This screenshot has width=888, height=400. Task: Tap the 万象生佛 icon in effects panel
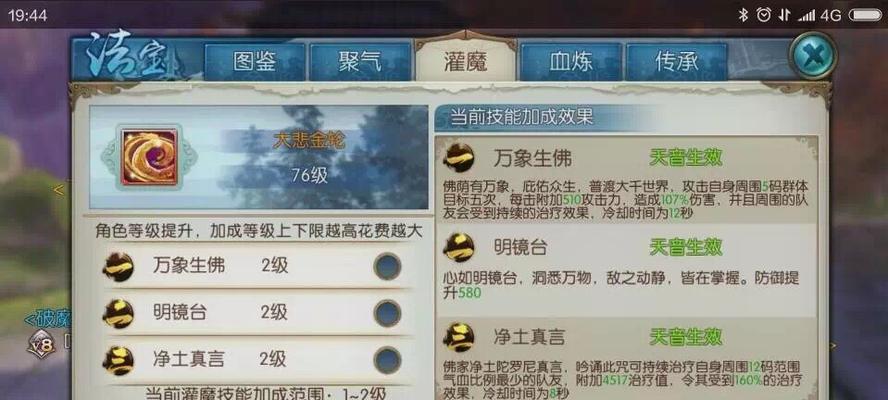point(459,158)
